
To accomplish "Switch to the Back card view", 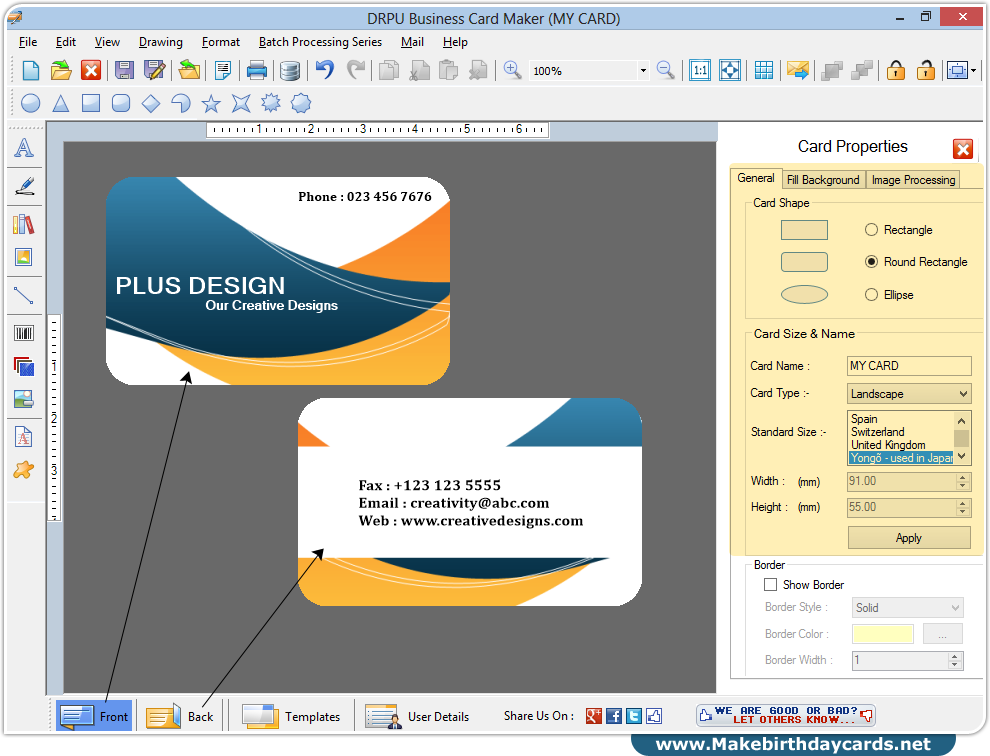I will click(180, 716).
